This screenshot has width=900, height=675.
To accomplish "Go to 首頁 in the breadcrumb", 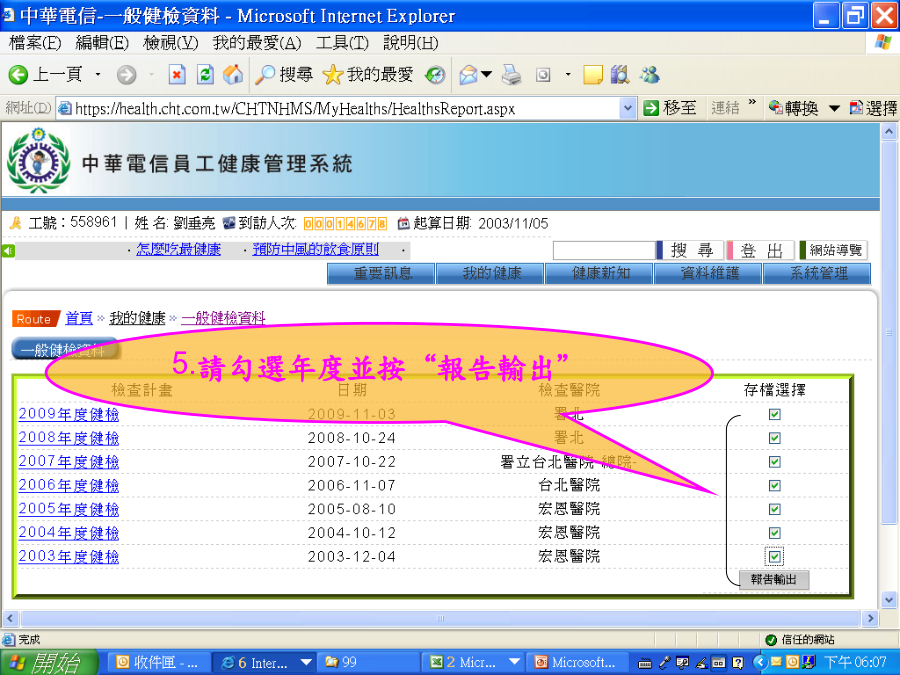I will click(79, 318).
